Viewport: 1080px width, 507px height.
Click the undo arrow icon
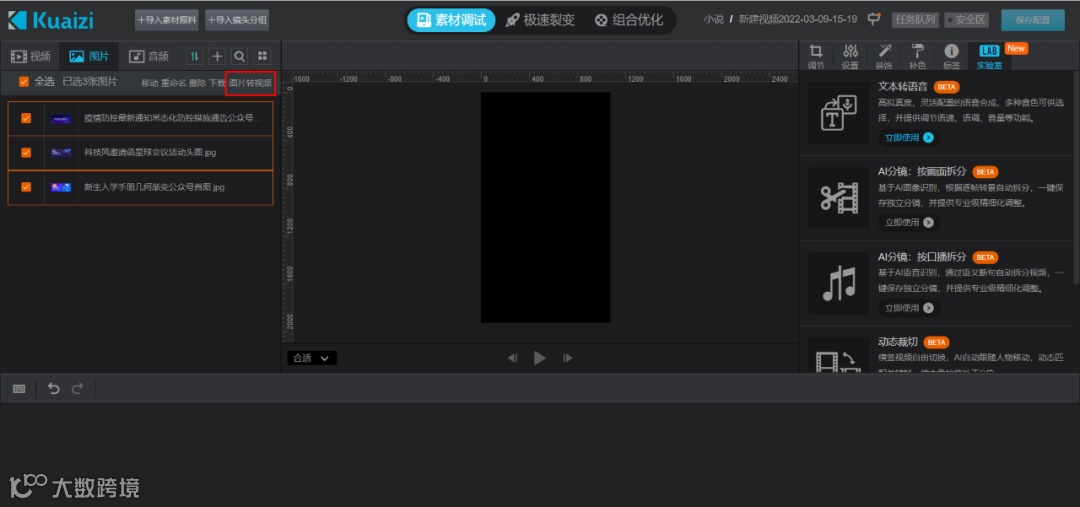click(54, 389)
